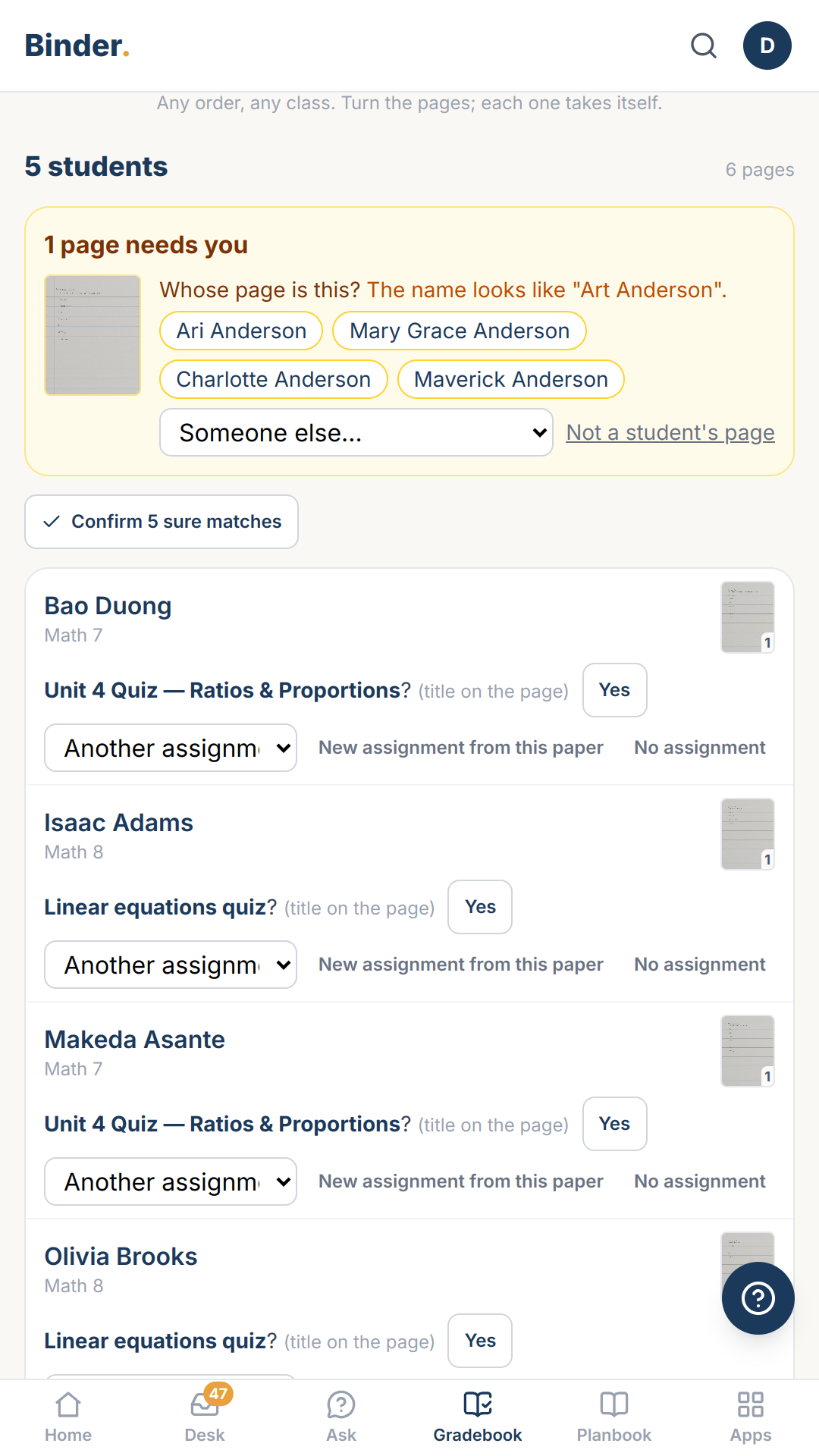Click the Olivia Brooks student name

tap(121, 1257)
